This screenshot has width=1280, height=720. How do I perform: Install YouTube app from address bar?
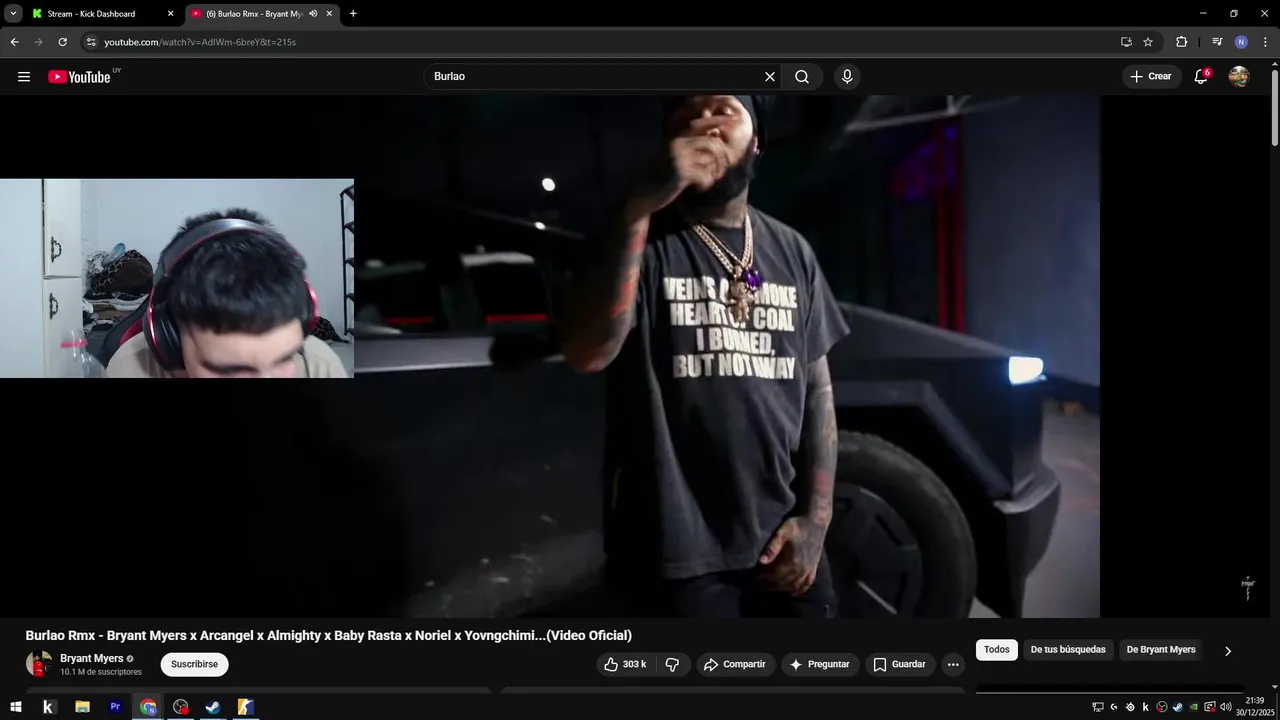(x=1126, y=42)
